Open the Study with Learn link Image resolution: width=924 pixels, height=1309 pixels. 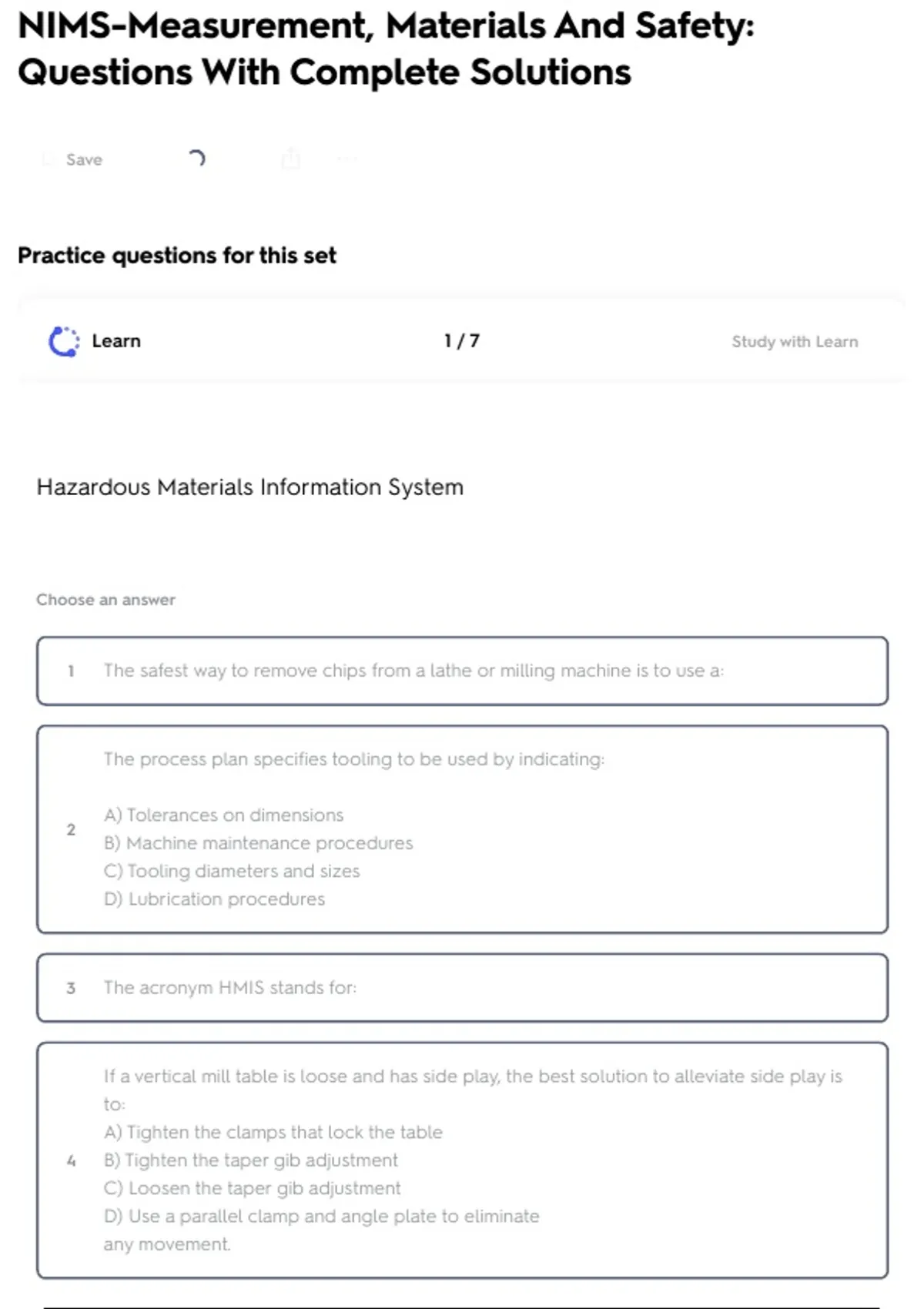pos(794,341)
